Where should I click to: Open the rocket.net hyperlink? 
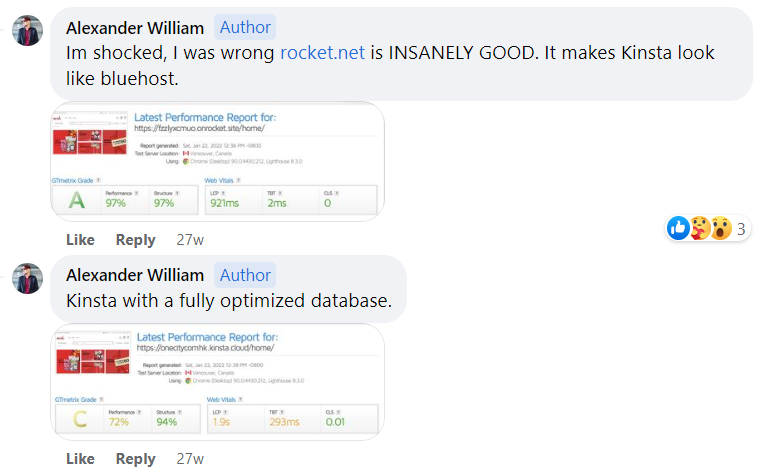(322, 53)
